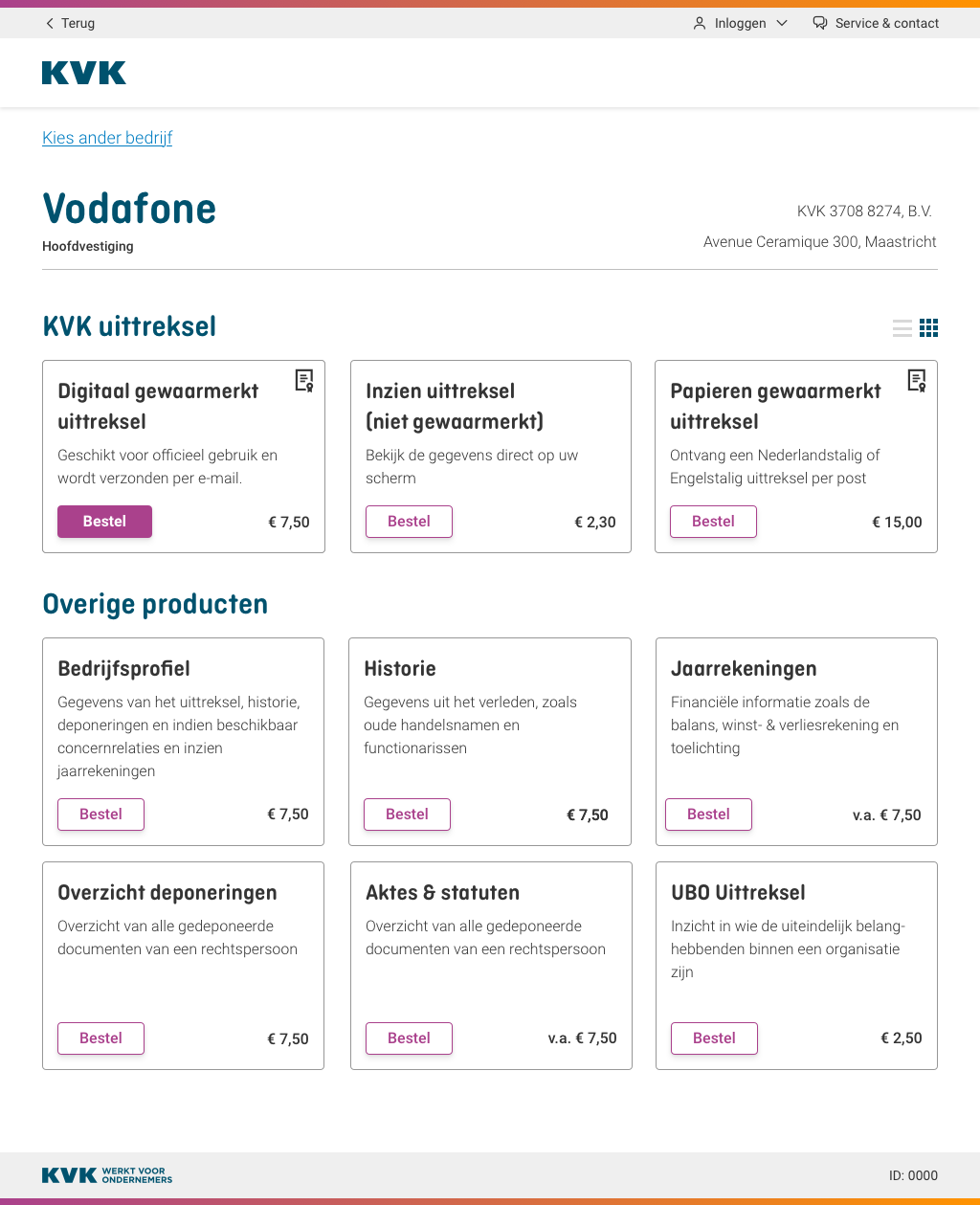Order Aktes & statuten

pyautogui.click(x=409, y=1038)
